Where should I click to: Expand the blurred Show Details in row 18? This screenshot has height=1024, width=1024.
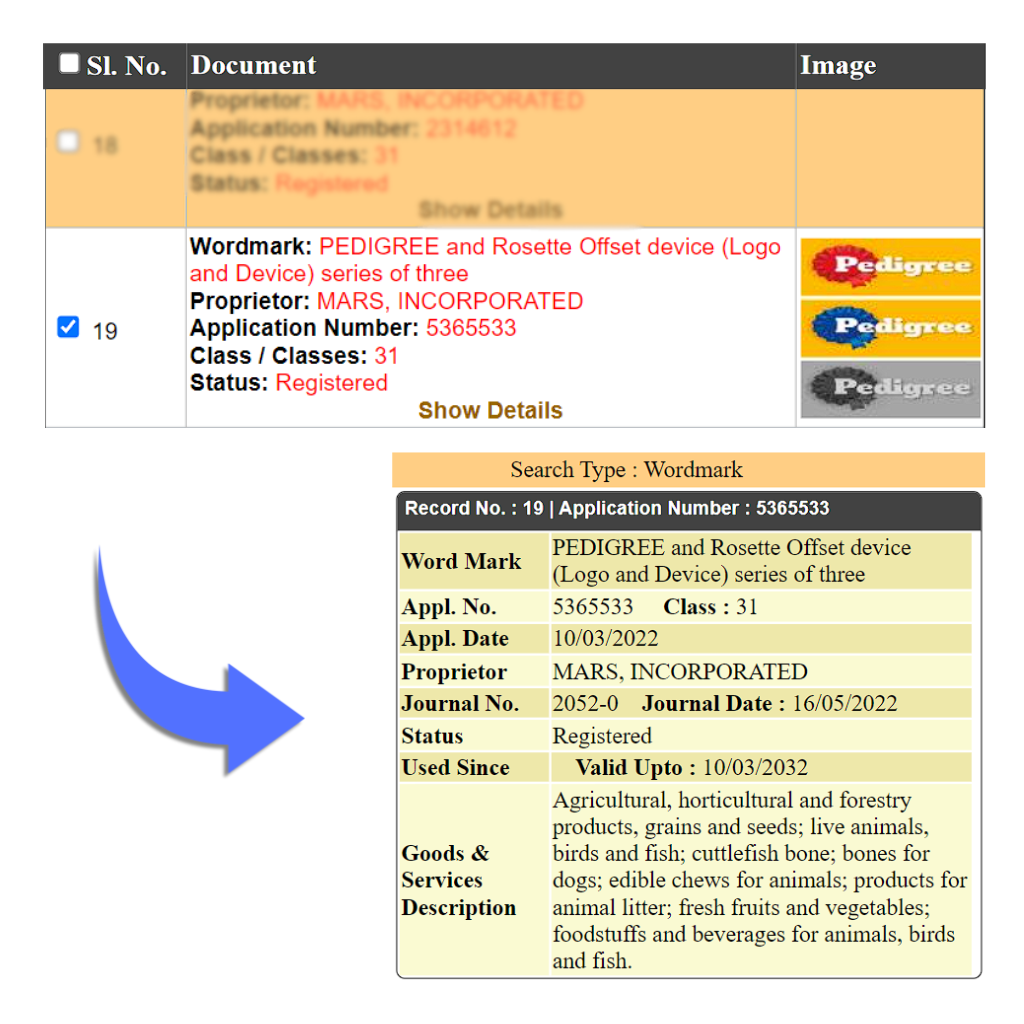click(x=490, y=210)
